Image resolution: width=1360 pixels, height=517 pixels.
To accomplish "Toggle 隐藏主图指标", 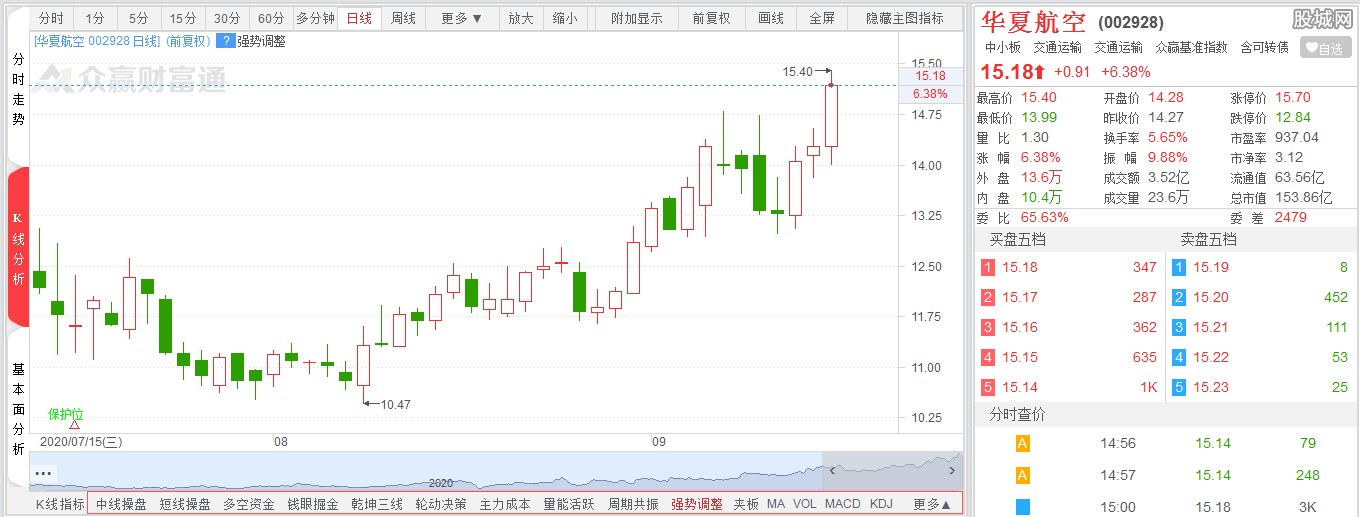I will [904, 18].
